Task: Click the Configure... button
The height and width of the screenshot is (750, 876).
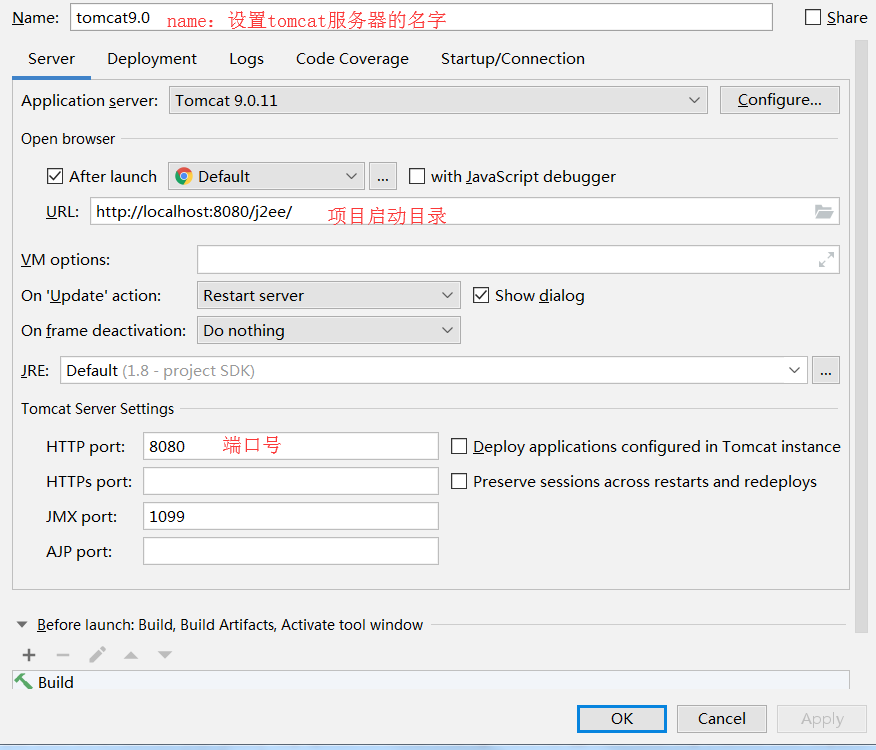Action: point(779,100)
